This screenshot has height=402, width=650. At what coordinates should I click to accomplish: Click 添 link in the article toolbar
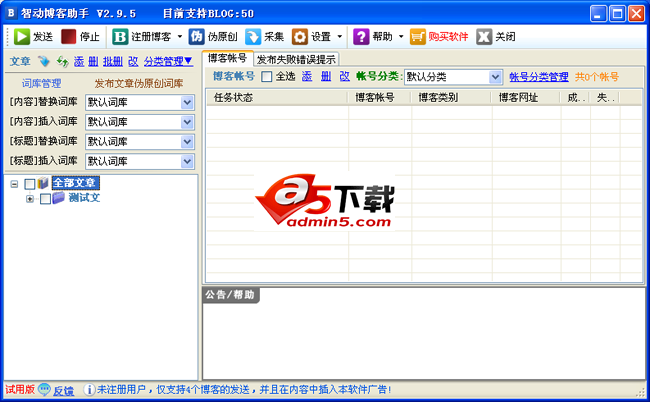click(x=79, y=61)
